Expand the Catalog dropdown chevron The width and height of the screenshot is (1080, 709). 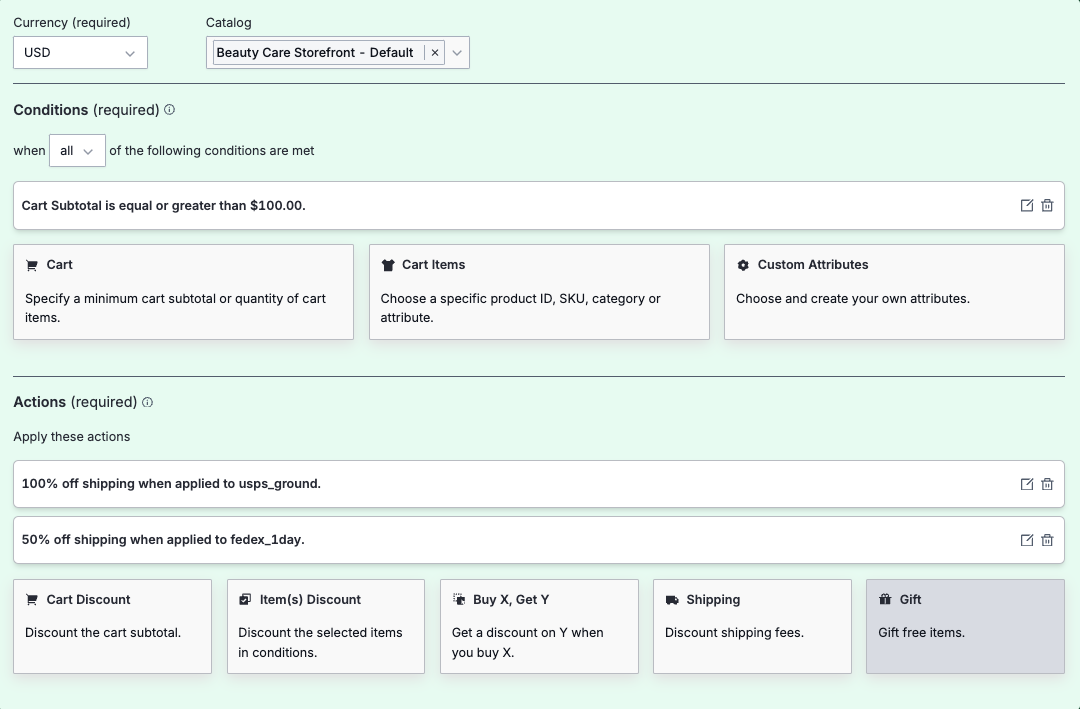coord(457,53)
